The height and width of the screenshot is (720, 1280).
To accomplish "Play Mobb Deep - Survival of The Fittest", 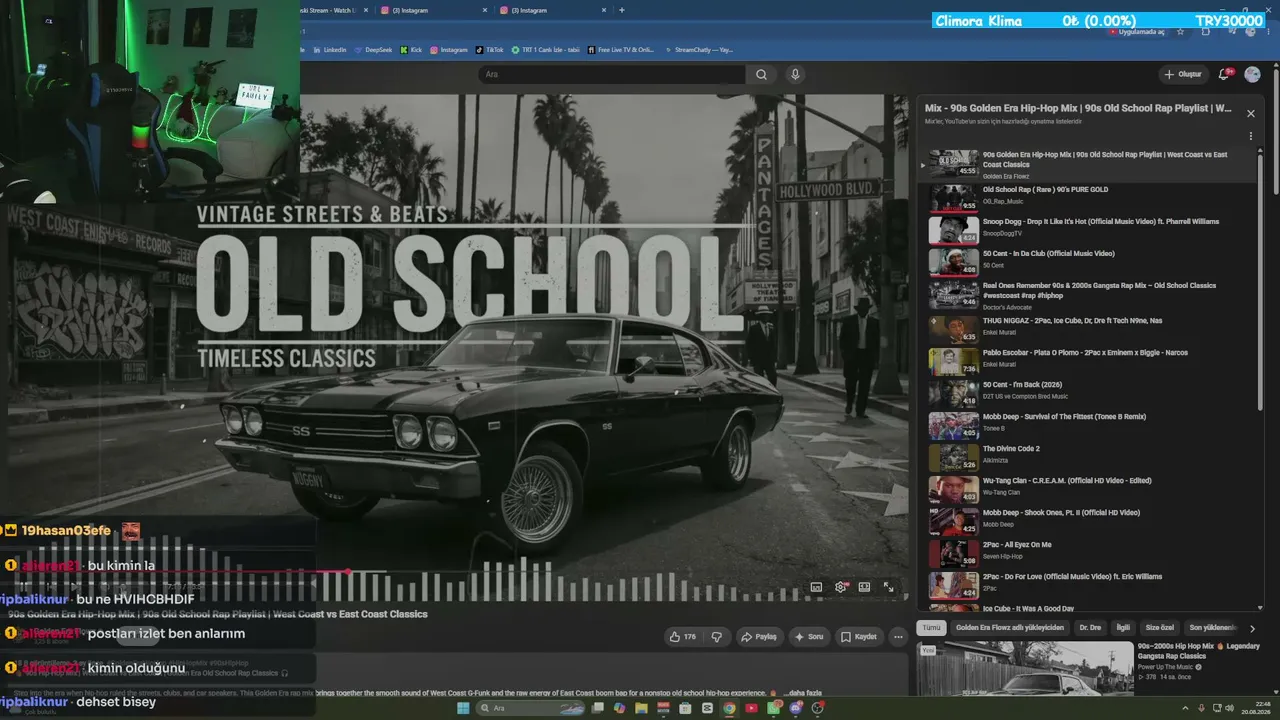I will [x=1089, y=425].
